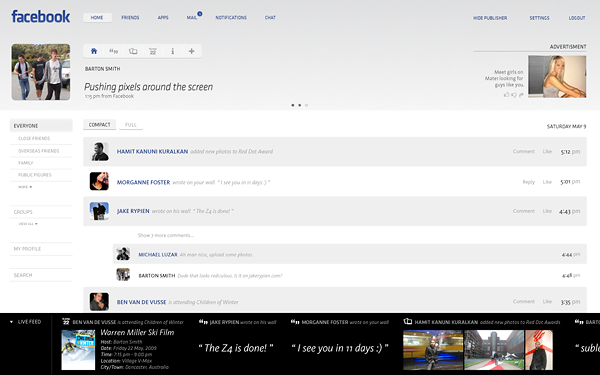Select the first status carousel dot
The height and width of the screenshot is (375, 600).
[x=293, y=105]
